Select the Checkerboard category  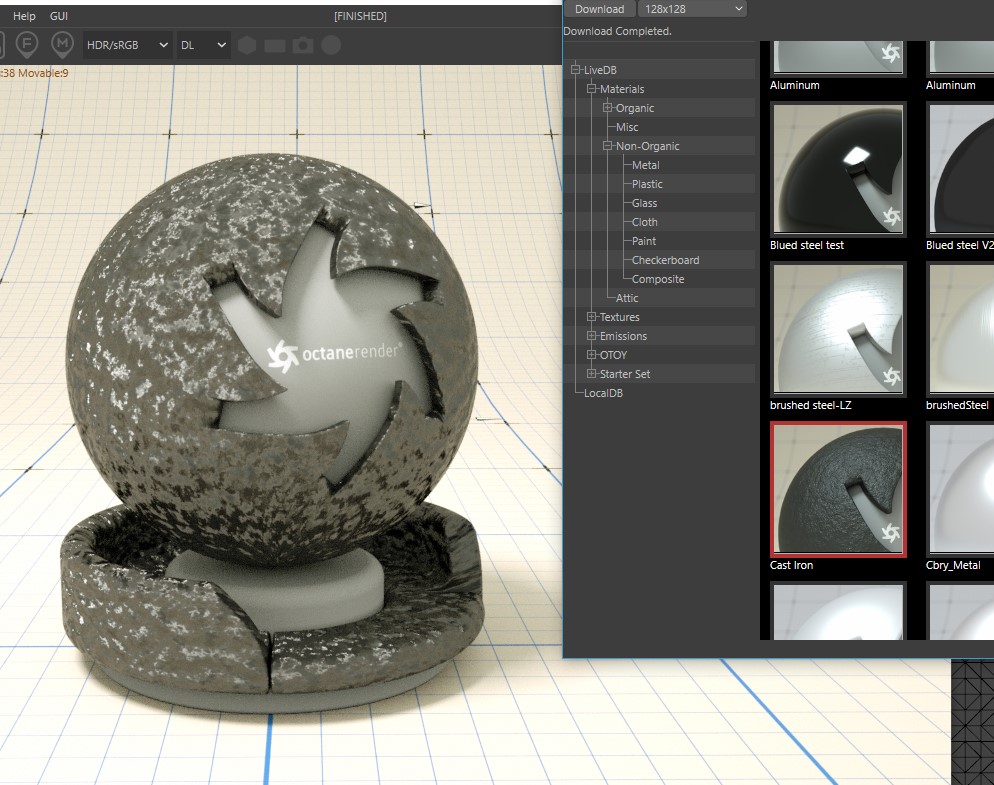(666, 260)
